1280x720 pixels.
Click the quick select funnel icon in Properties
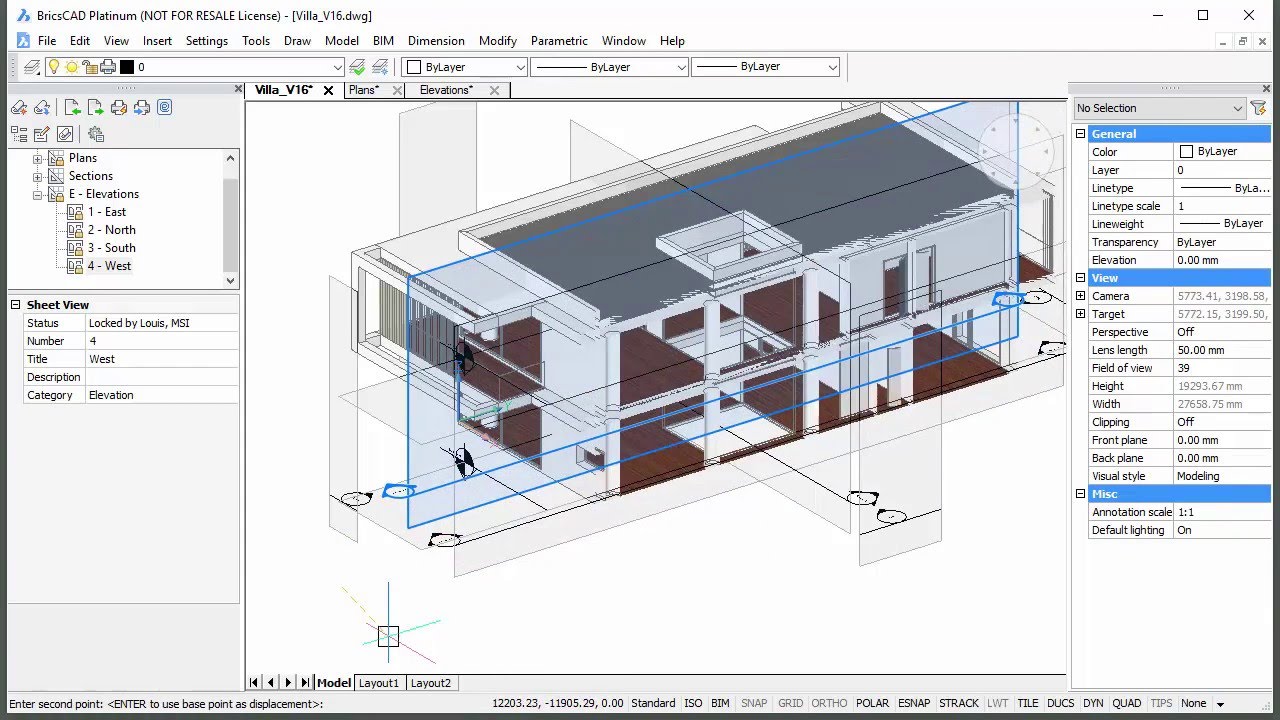pyautogui.click(x=1258, y=108)
